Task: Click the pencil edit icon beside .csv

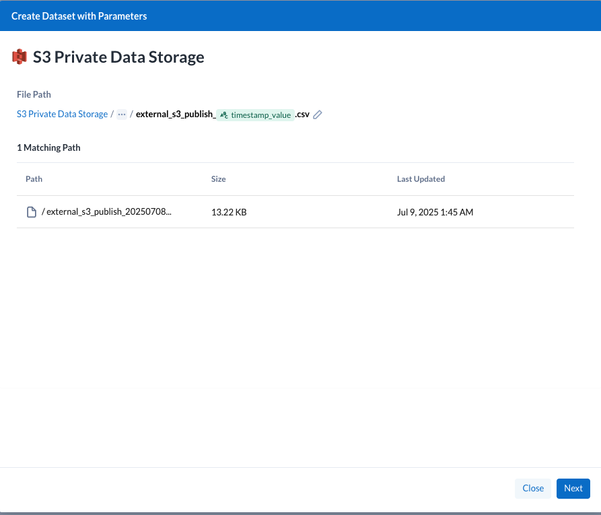Action: [318, 115]
